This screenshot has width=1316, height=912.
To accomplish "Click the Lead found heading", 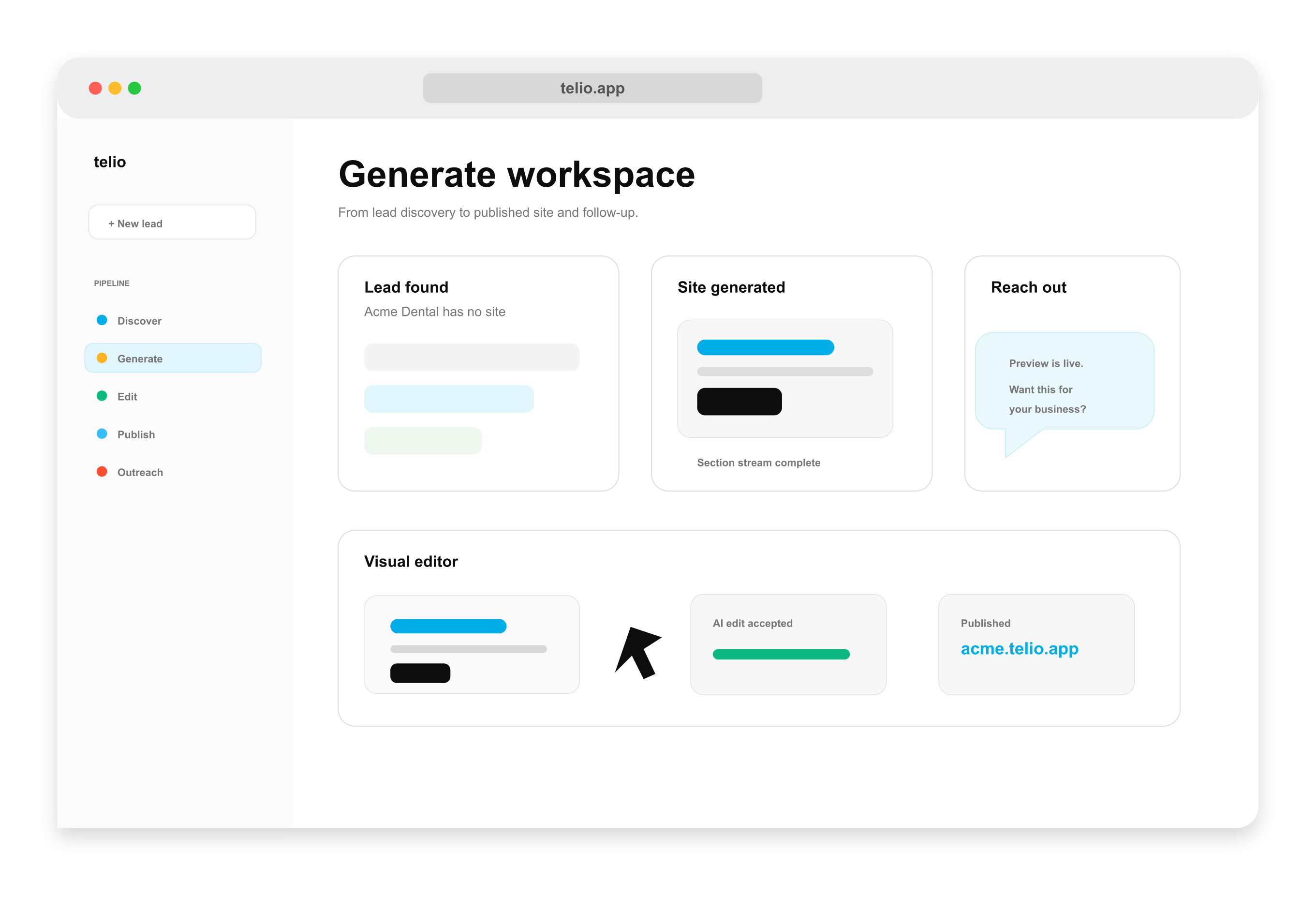I will (x=406, y=287).
